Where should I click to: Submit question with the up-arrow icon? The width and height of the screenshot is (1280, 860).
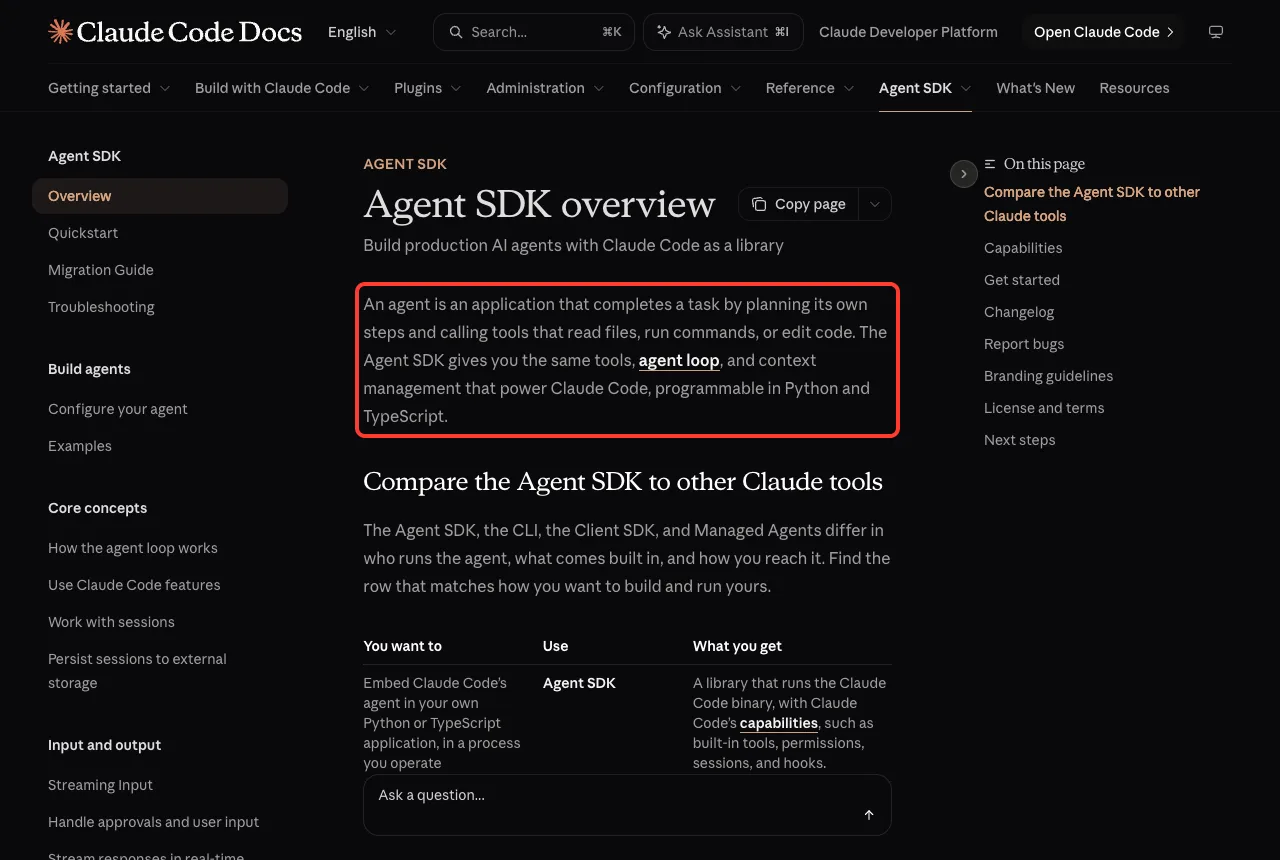[869, 815]
